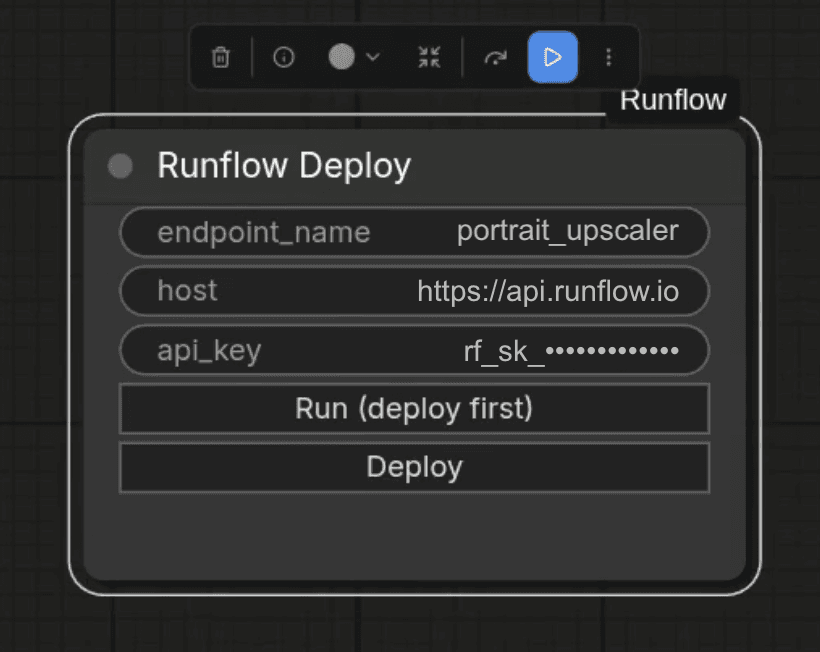Image resolution: width=820 pixels, height=652 pixels.
Task: Run the node with the blue play button
Action: pos(553,57)
